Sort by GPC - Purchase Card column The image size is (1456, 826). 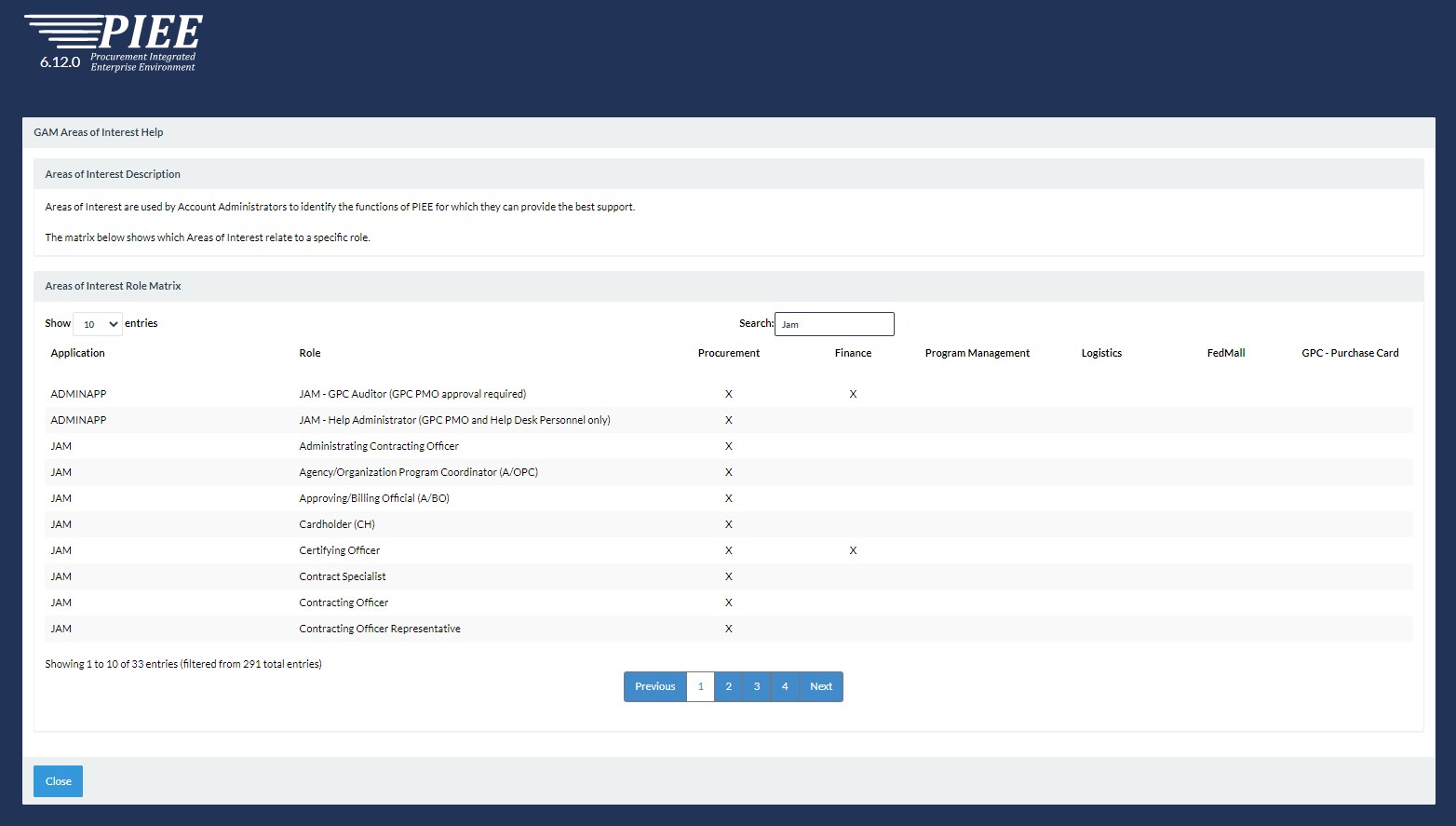tap(1350, 353)
